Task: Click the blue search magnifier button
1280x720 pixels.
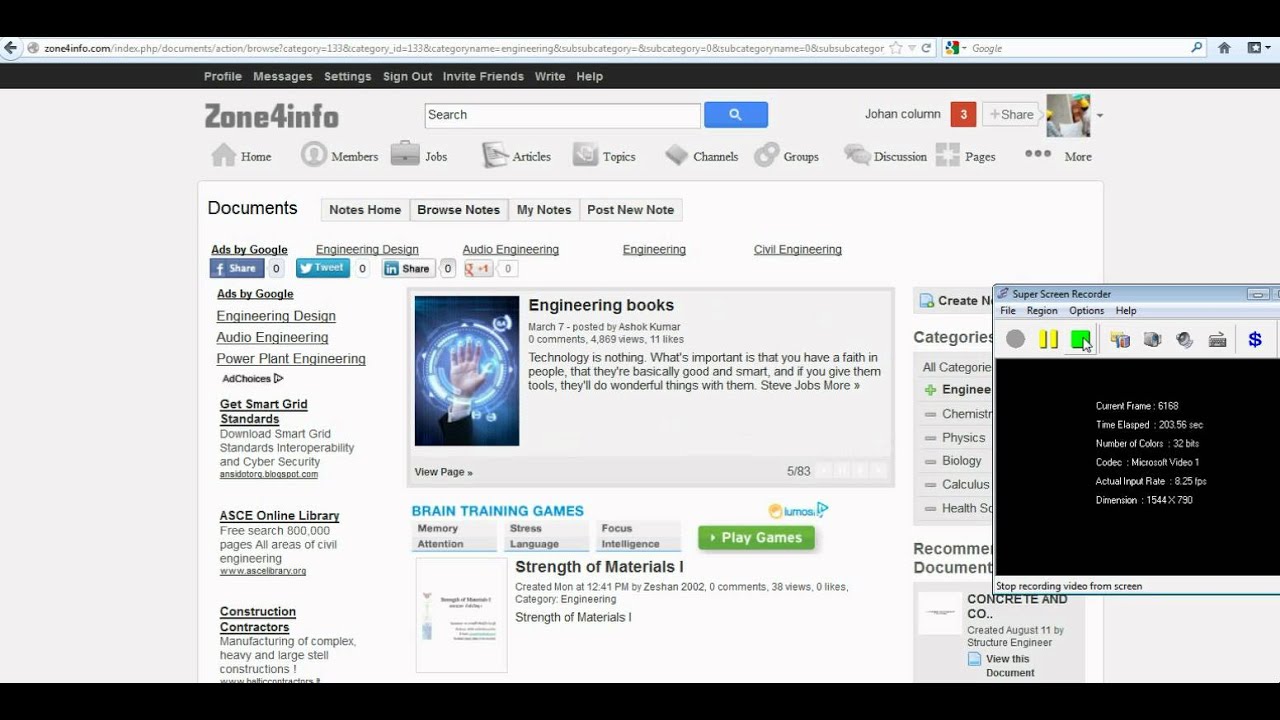Action: [736, 115]
